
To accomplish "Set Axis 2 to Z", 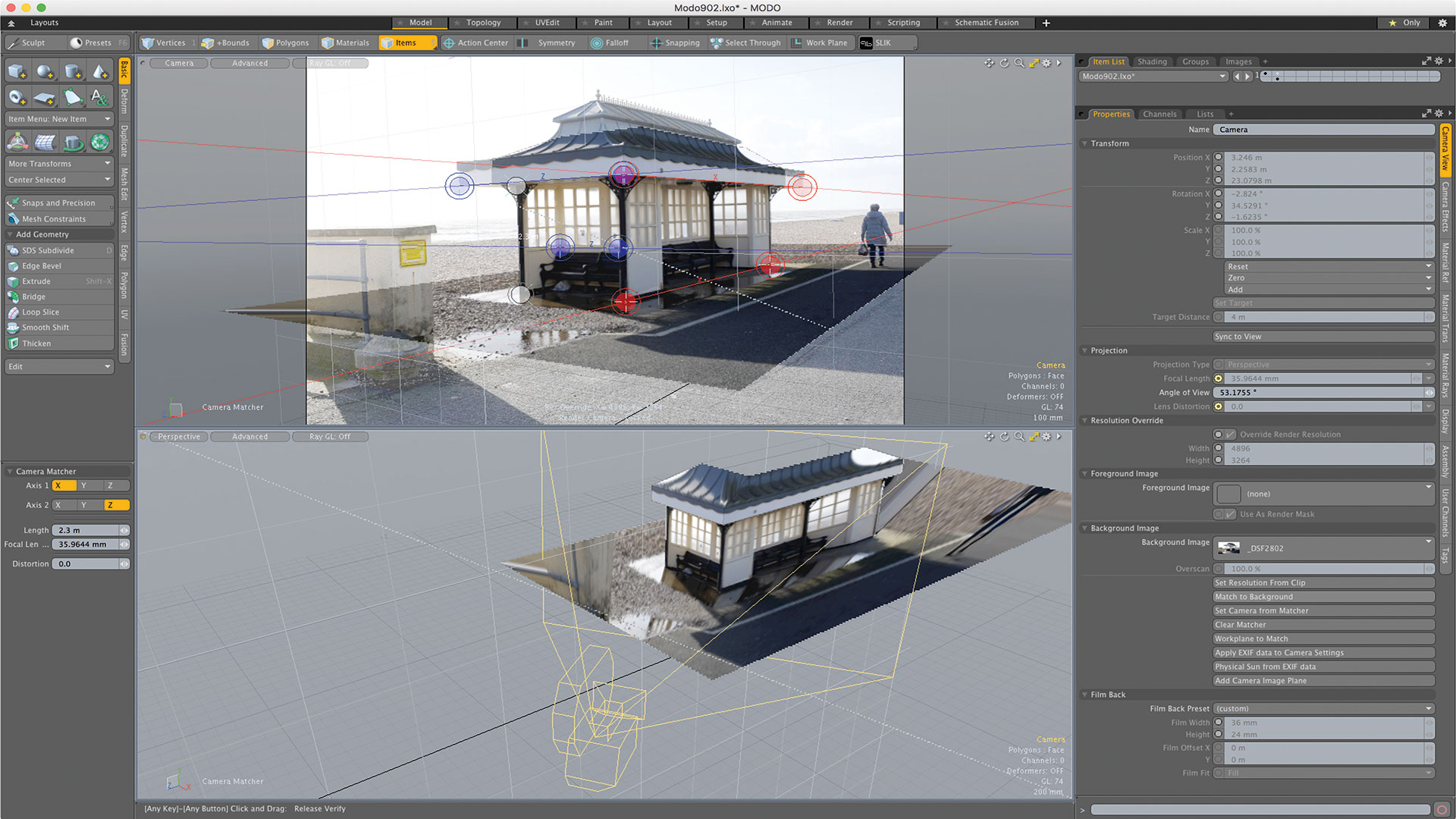I will coord(117,505).
